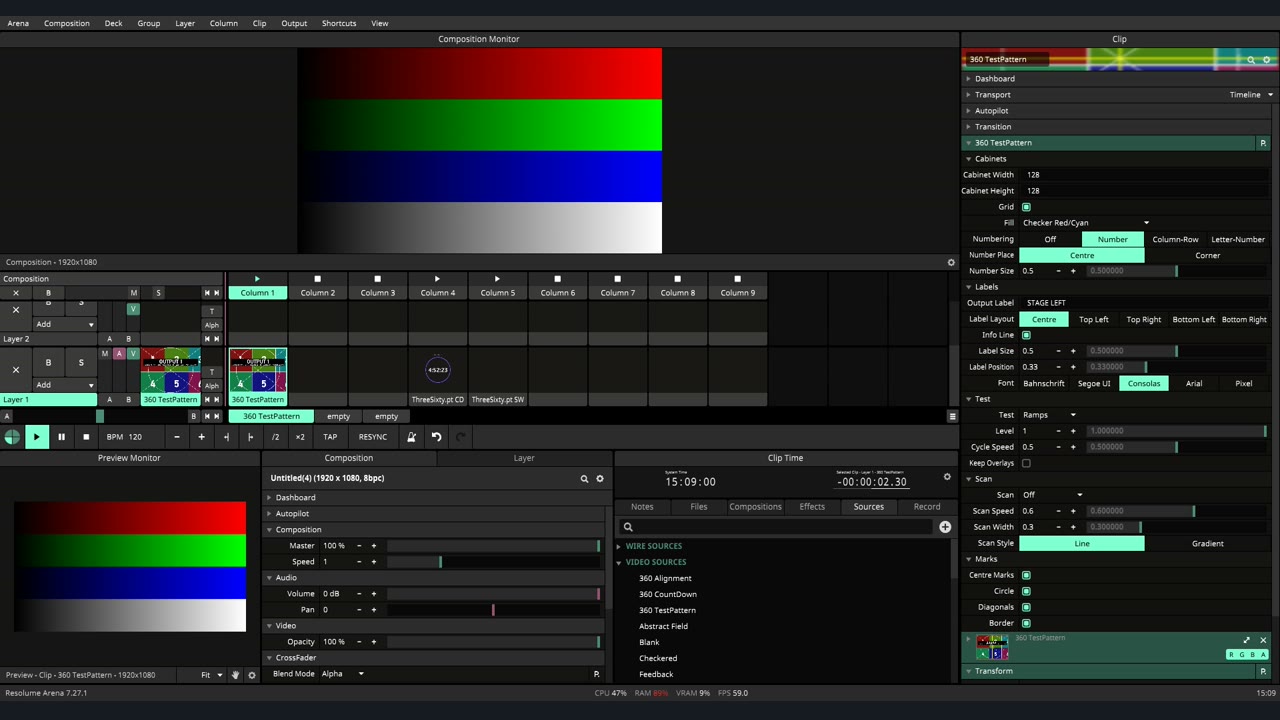Start transport with the play button
Image resolution: width=1280 pixels, height=720 pixels.
(37, 437)
